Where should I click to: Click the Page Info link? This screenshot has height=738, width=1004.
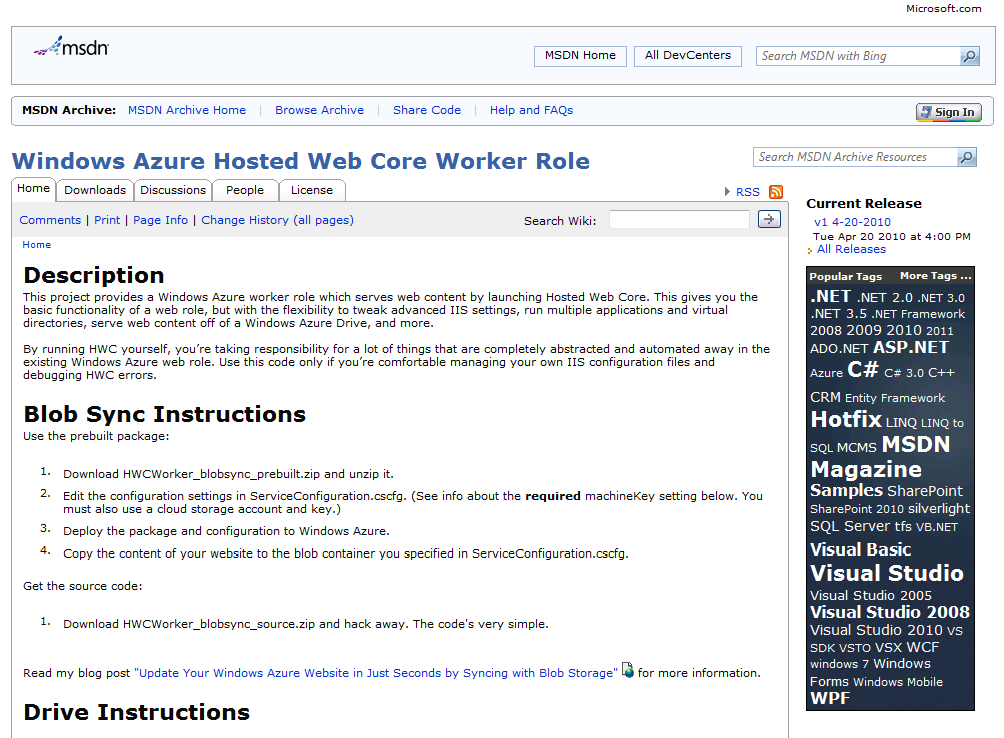[161, 220]
